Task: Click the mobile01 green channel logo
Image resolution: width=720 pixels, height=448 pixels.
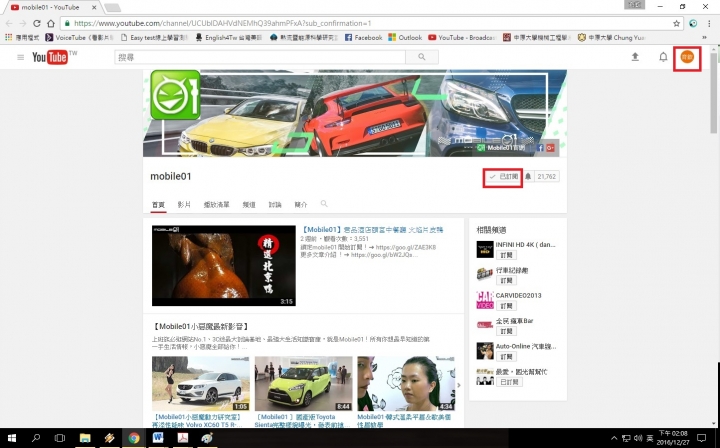Action: coord(175,95)
